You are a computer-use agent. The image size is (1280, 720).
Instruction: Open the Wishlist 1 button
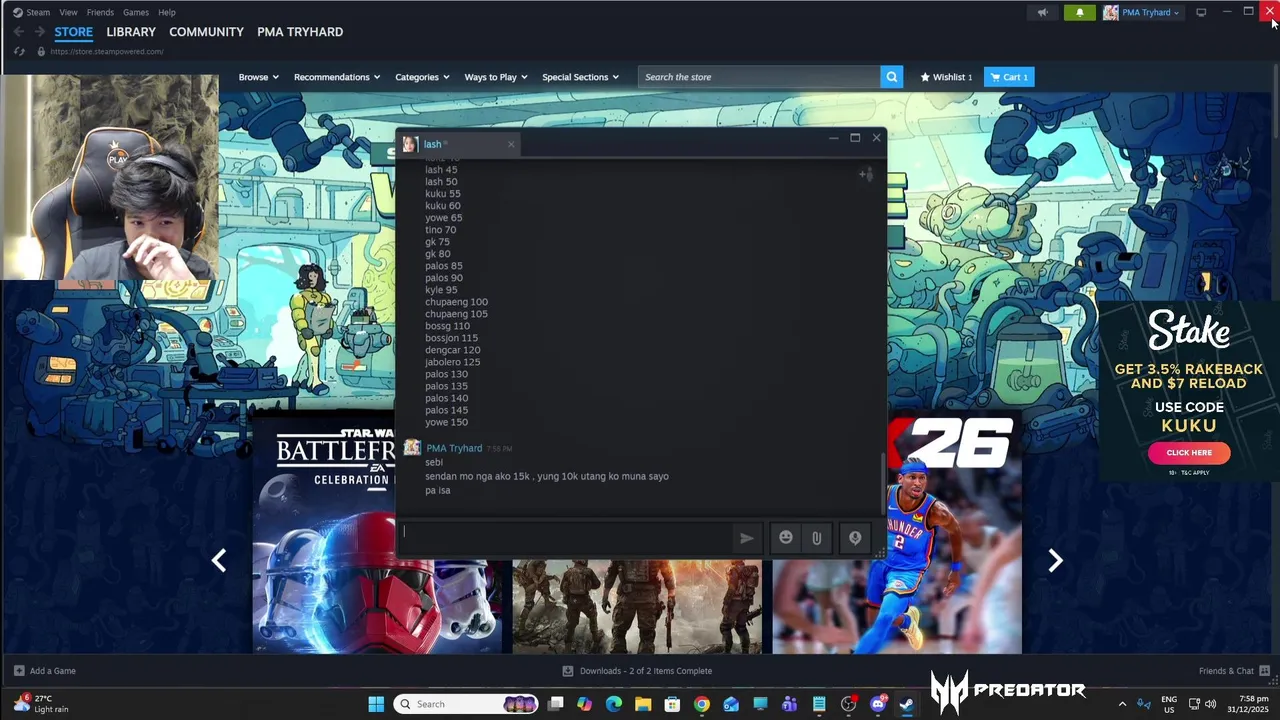click(x=946, y=77)
